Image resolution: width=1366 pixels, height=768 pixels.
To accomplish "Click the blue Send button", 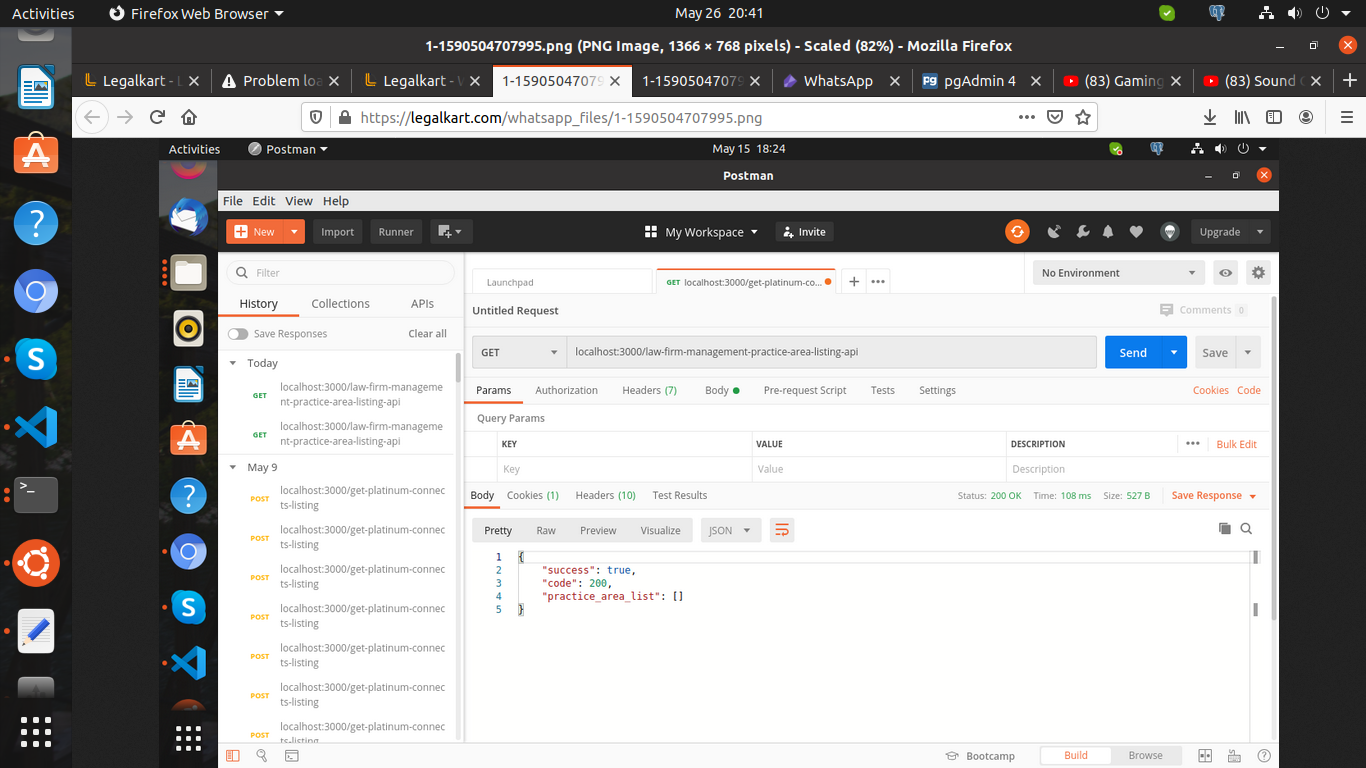I will click(1132, 352).
